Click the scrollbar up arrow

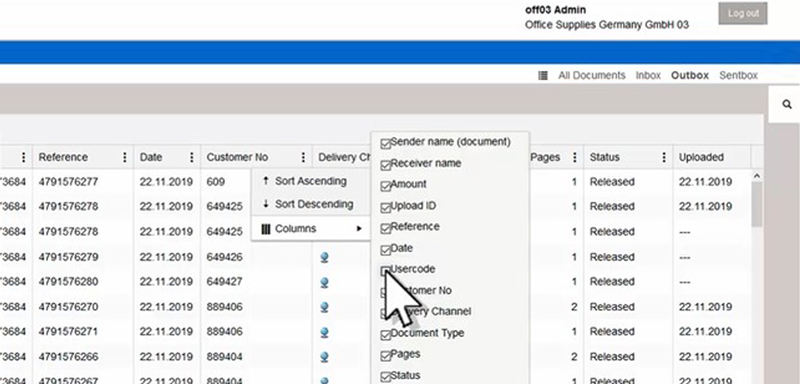pos(757,176)
